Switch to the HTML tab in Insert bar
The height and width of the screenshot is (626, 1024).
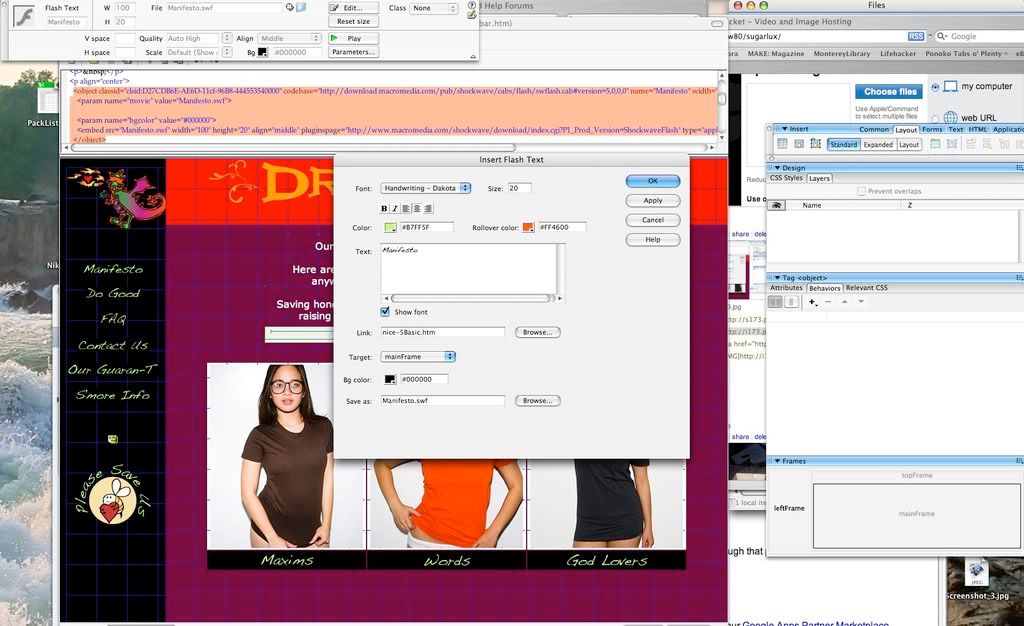coord(978,129)
